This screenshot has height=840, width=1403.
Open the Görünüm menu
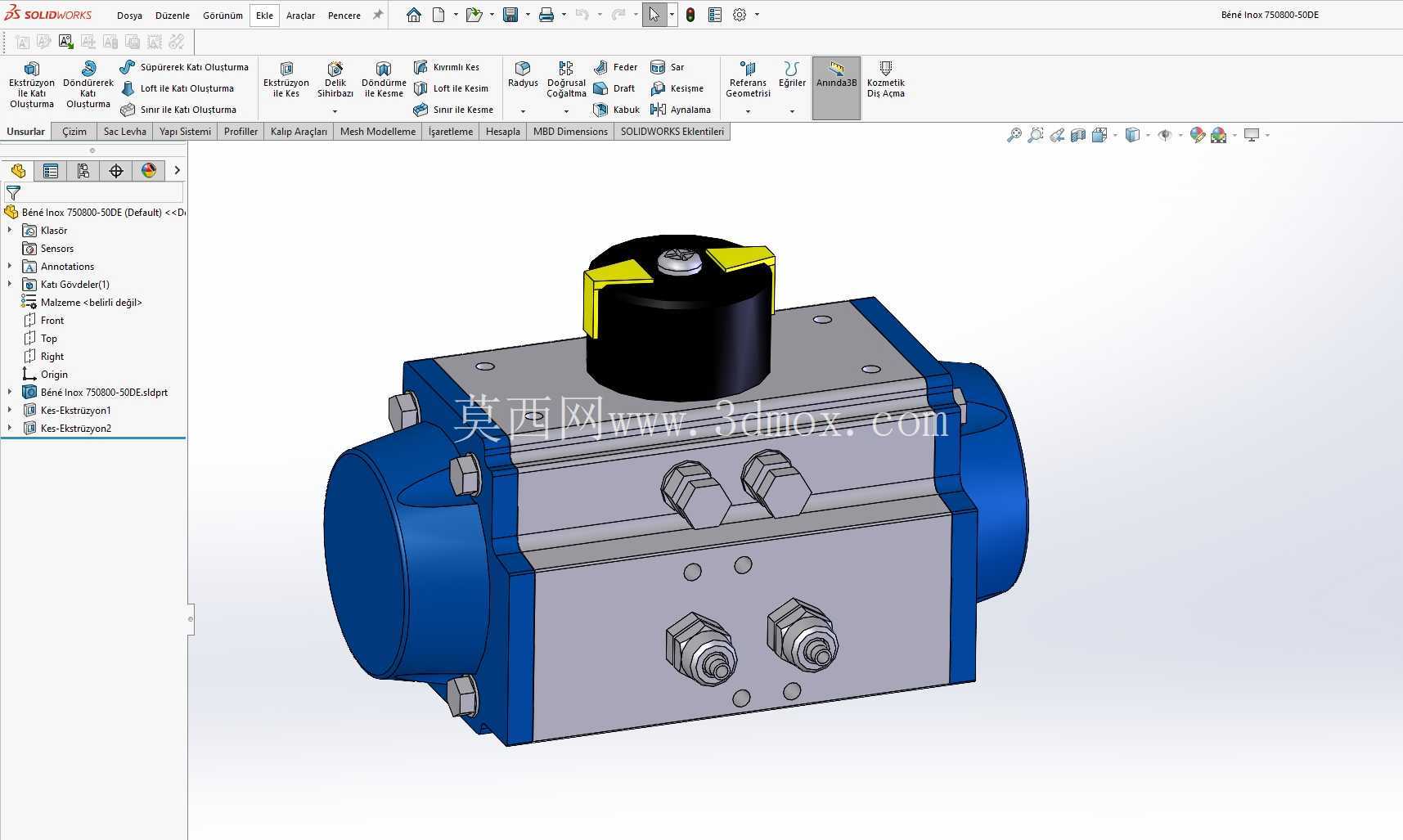(223, 16)
